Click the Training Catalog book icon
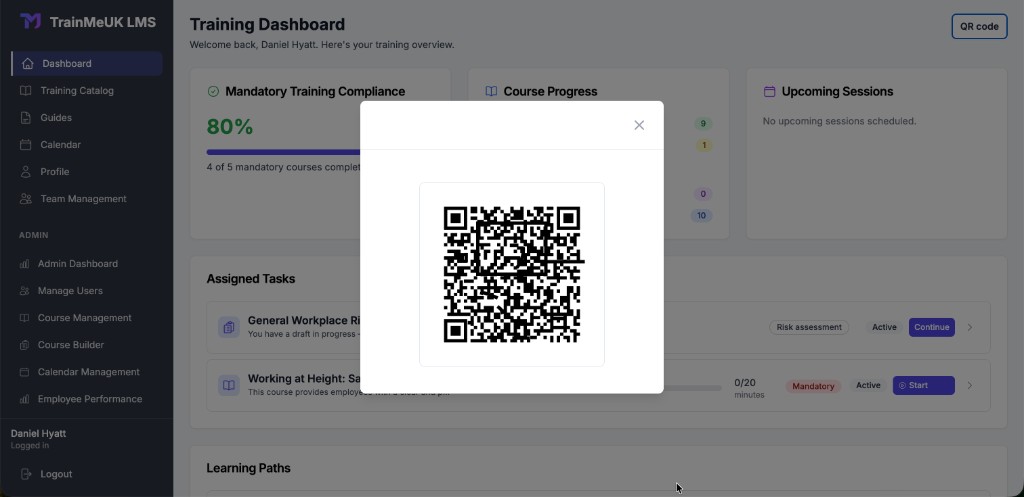 pyautogui.click(x=25, y=91)
